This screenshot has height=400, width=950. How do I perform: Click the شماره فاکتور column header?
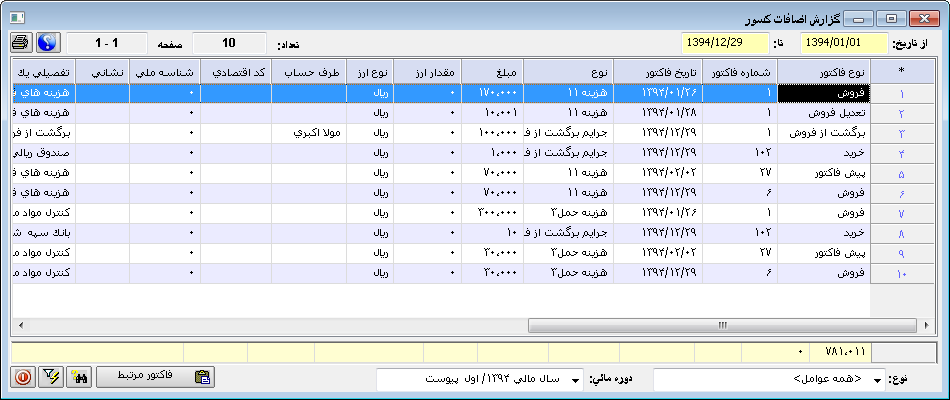(x=740, y=71)
